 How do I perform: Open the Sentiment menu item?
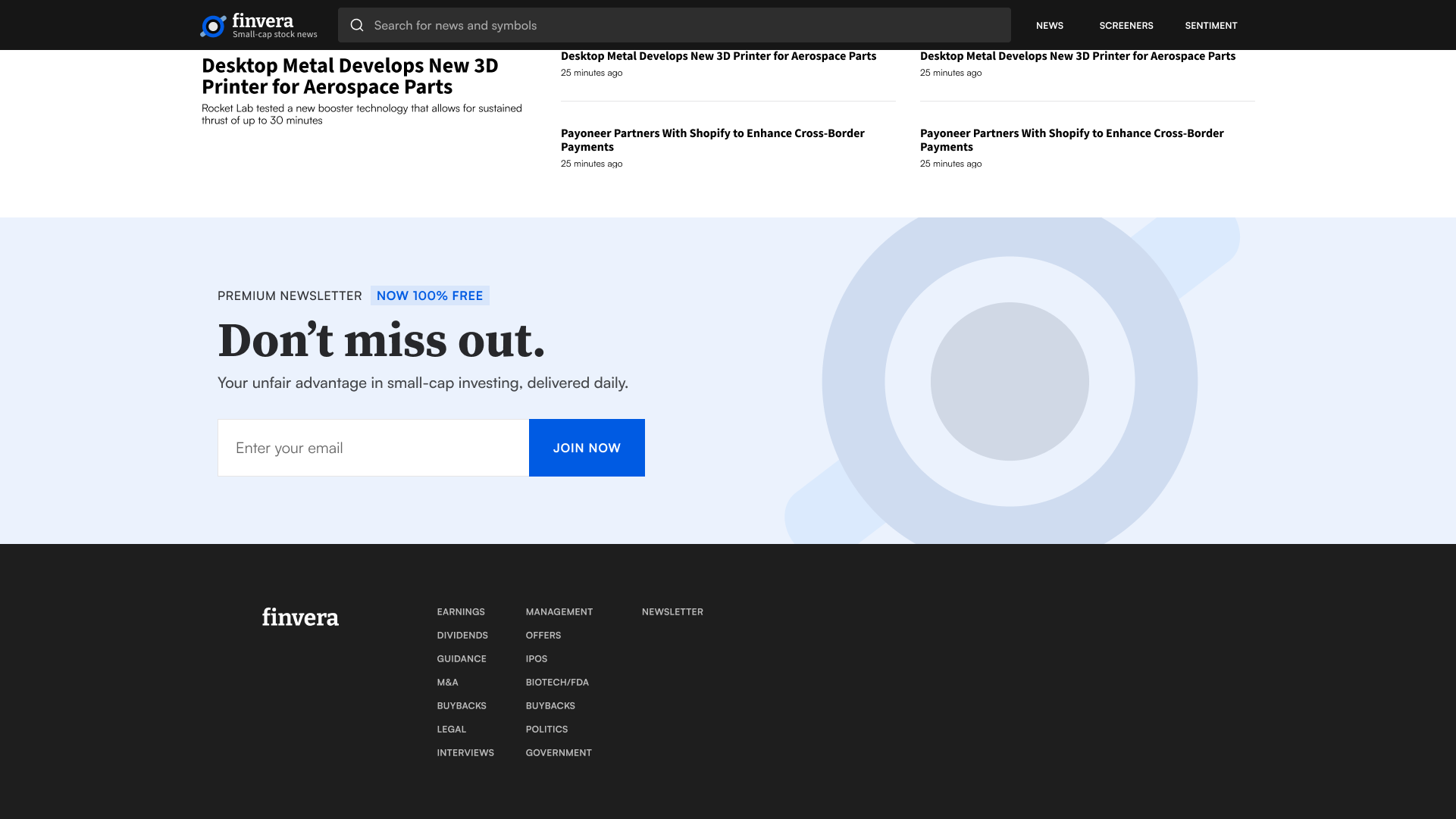(1210, 26)
